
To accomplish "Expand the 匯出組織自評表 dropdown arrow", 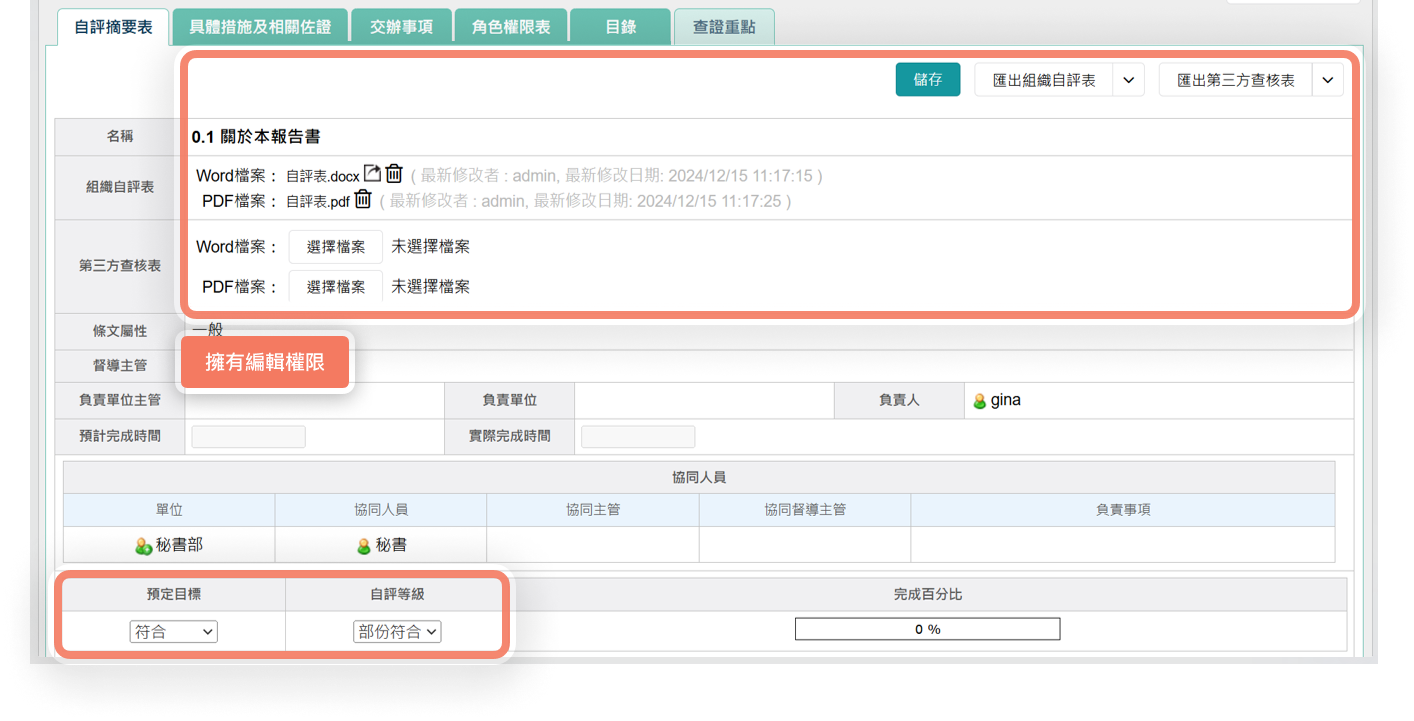I will point(1128,80).
